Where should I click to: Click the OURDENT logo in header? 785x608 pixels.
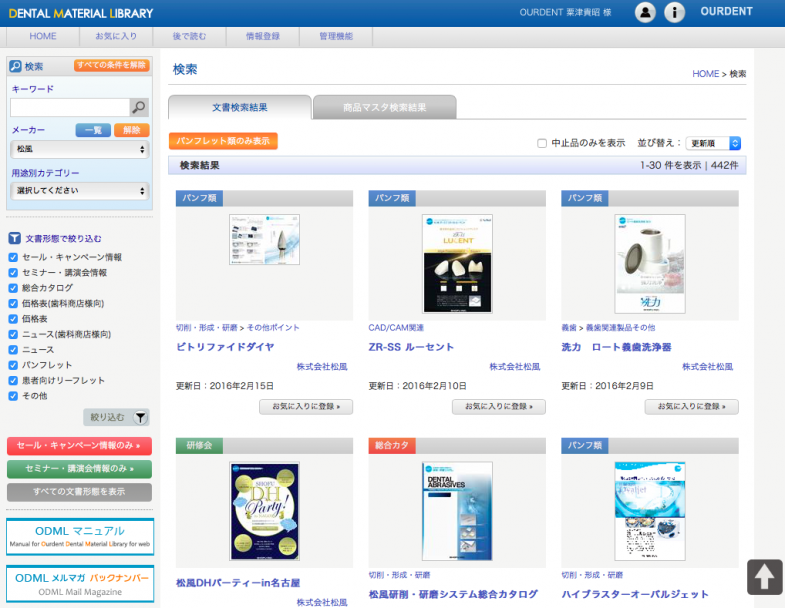tap(726, 12)
